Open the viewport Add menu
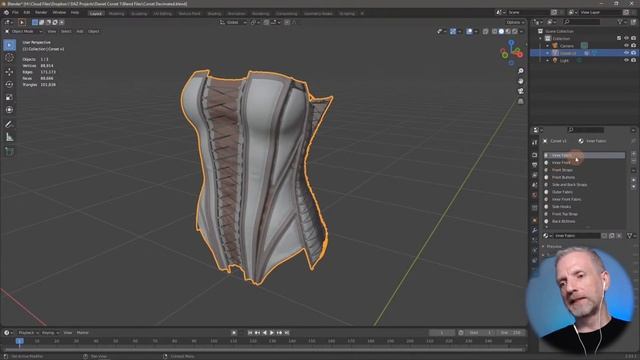 (80, 31)
